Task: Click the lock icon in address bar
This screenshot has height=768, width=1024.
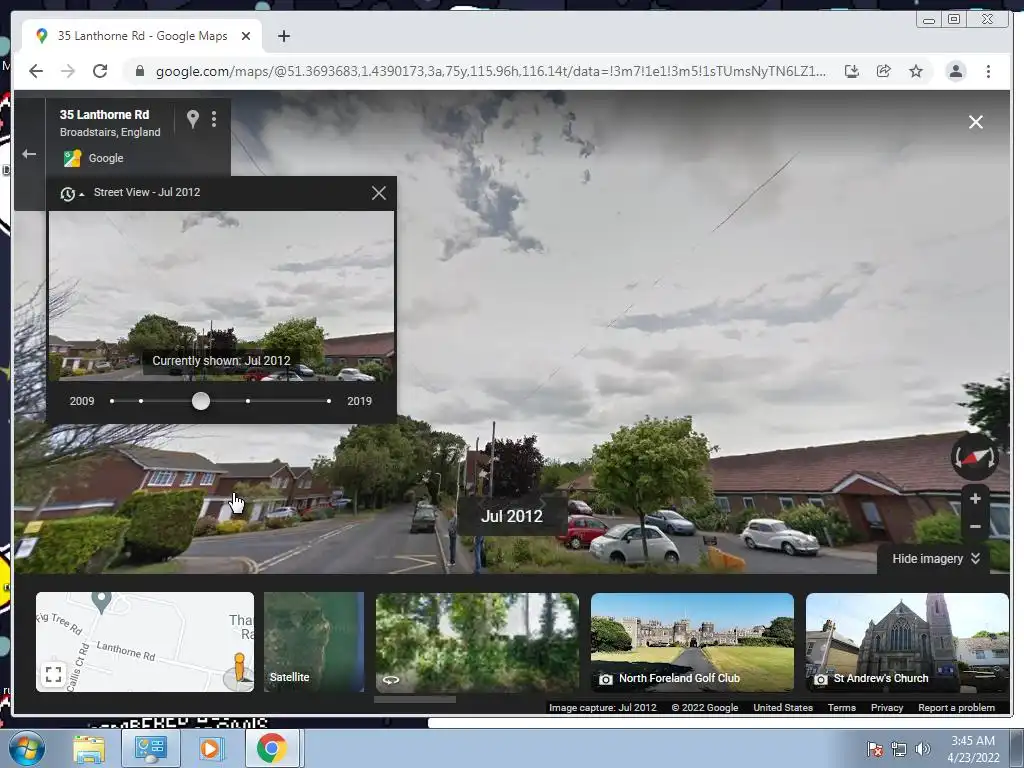Action: 139,71
